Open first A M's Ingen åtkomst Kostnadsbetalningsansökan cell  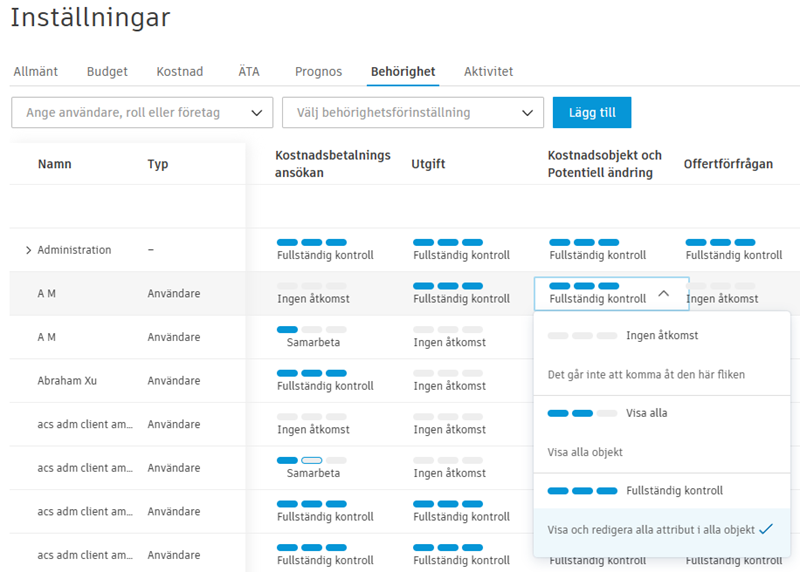[313, 293]
